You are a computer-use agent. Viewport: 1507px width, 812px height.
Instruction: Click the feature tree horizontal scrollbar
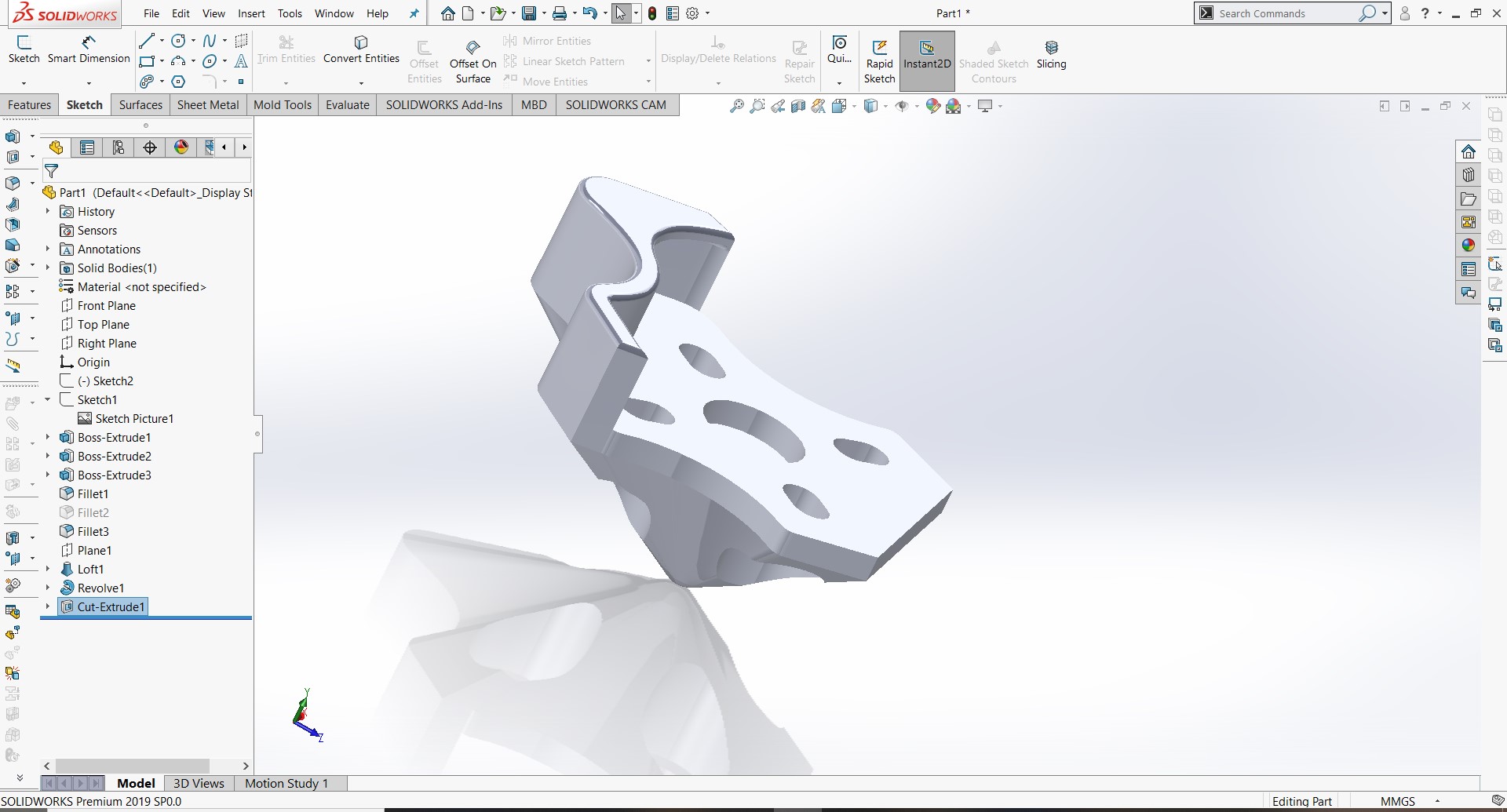pyautogui.click(x=132, y=765)
